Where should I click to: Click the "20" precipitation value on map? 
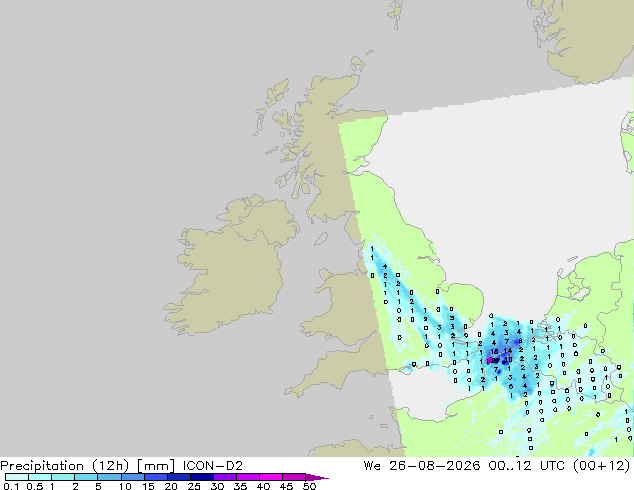click(495, 360)
